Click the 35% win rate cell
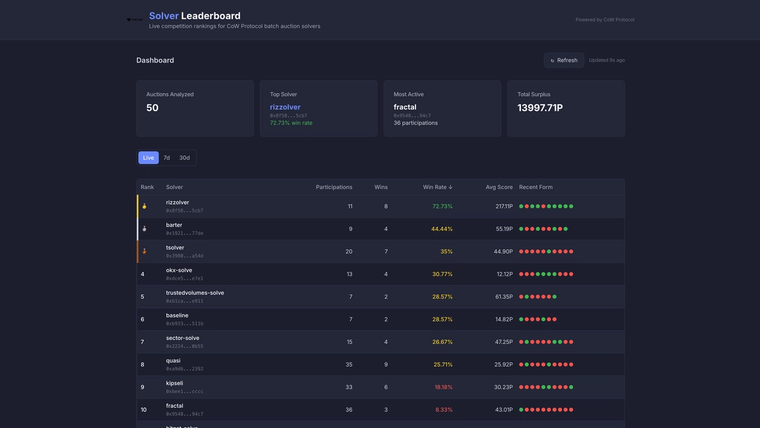760x428 pixels. (446, 252)
